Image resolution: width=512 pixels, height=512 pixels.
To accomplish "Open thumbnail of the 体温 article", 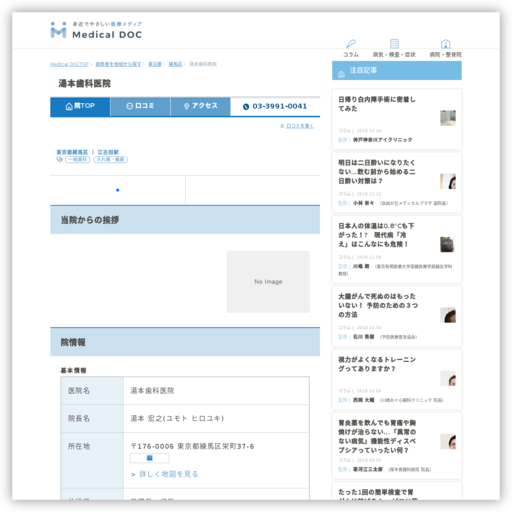I will click(x=448, y=245).
